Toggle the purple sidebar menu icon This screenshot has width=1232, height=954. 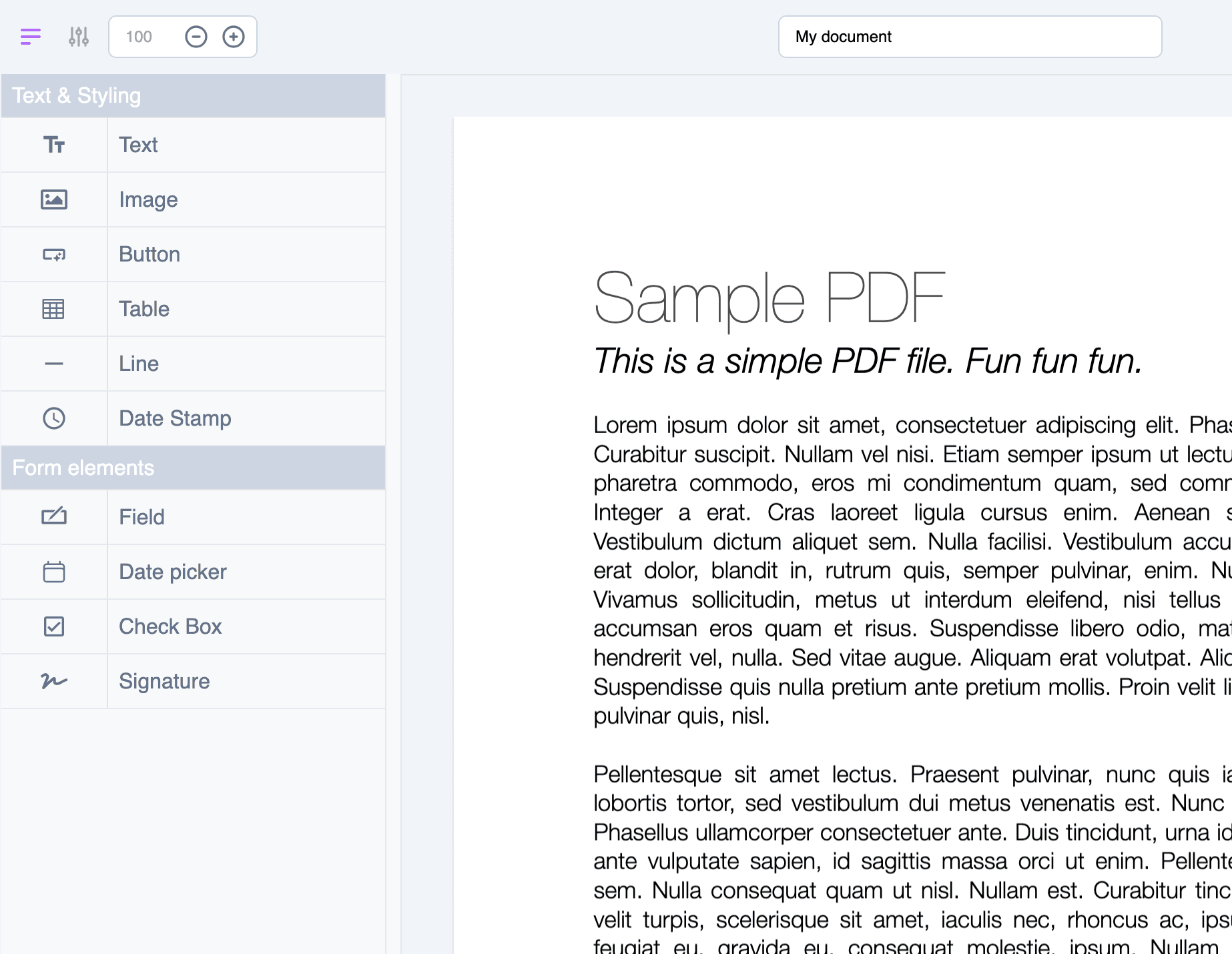pyautogui.click(x=31, y=37)
